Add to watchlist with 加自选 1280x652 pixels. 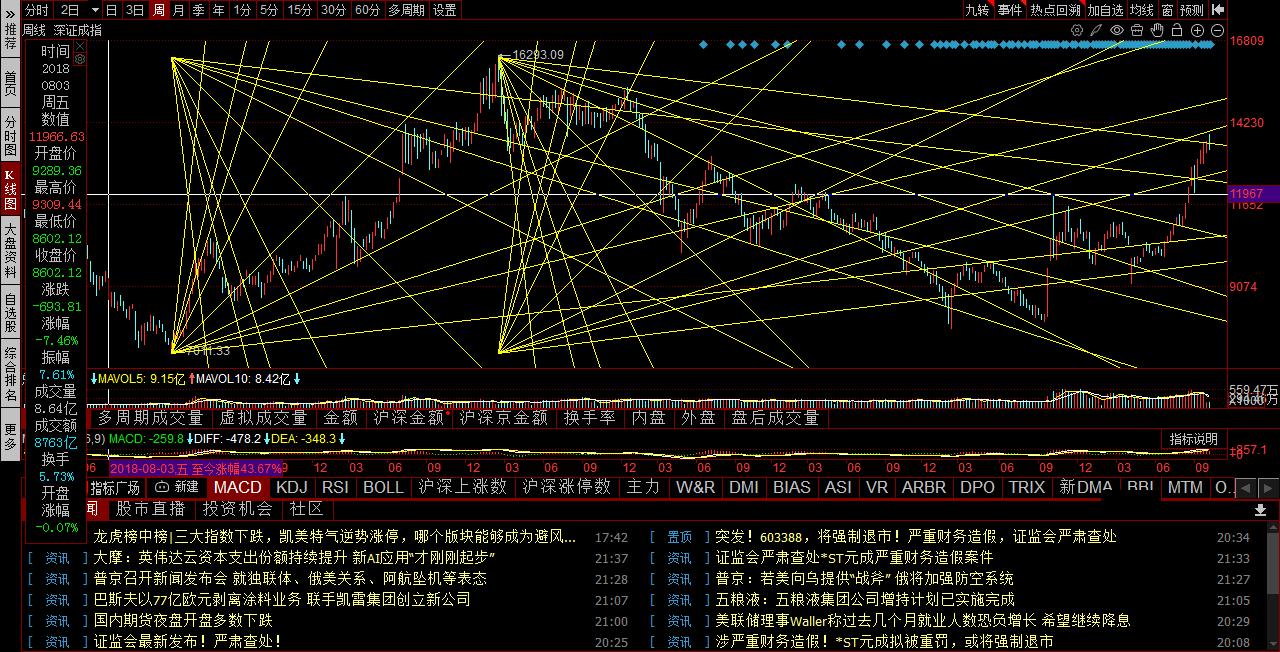tap(1106, 10)
